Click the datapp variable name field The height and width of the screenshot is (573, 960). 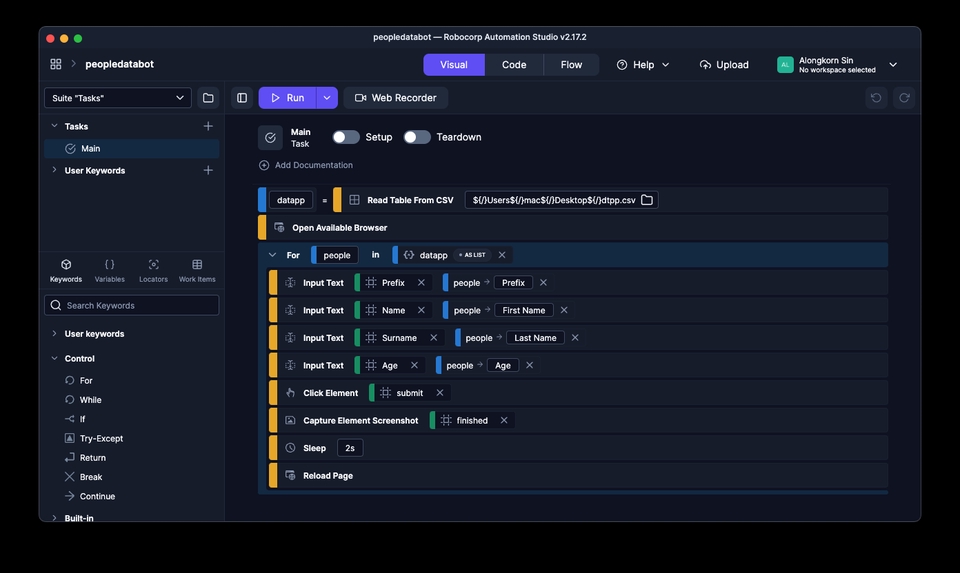(291, 200)
